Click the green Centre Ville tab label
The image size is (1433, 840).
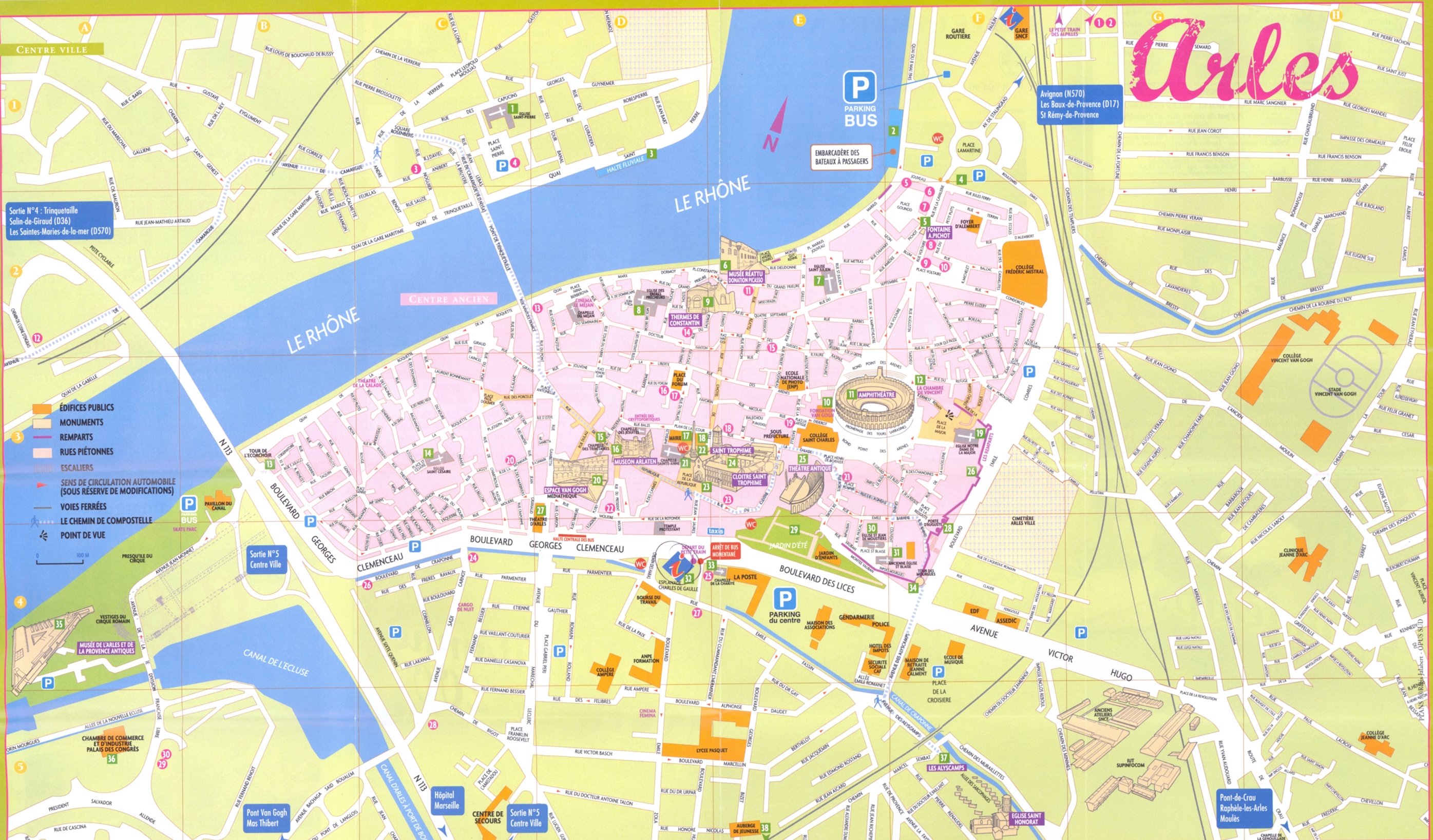pyautogui.click(x=52, y=49)
